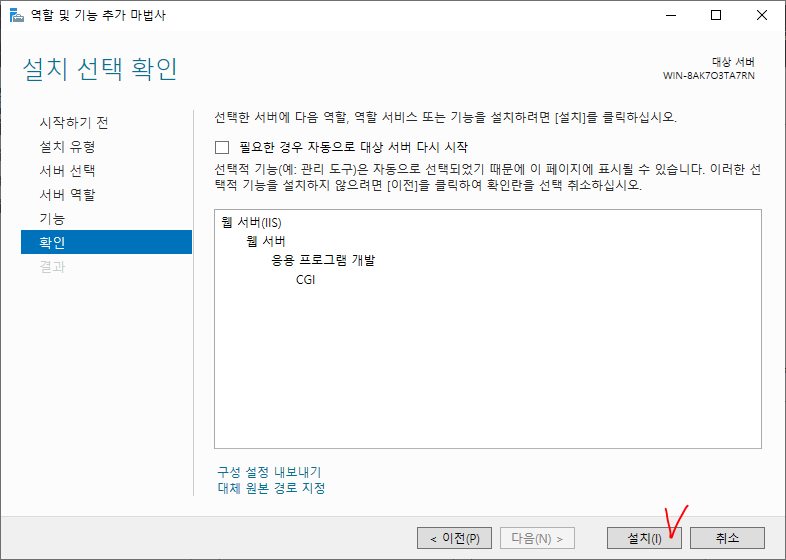Select the 서버 선택 step

point(67,170)
